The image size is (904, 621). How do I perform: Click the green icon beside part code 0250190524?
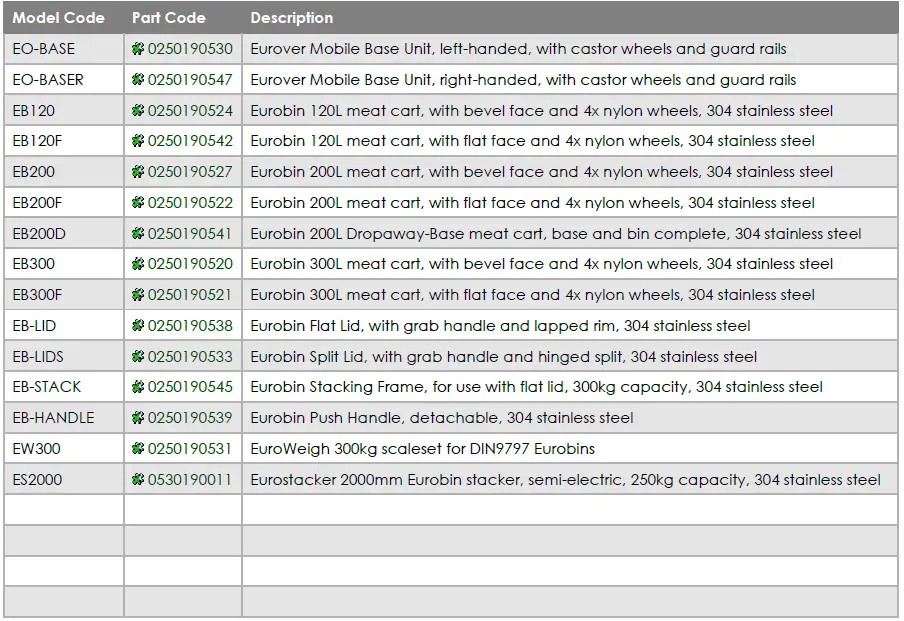(x=138, y=111)
